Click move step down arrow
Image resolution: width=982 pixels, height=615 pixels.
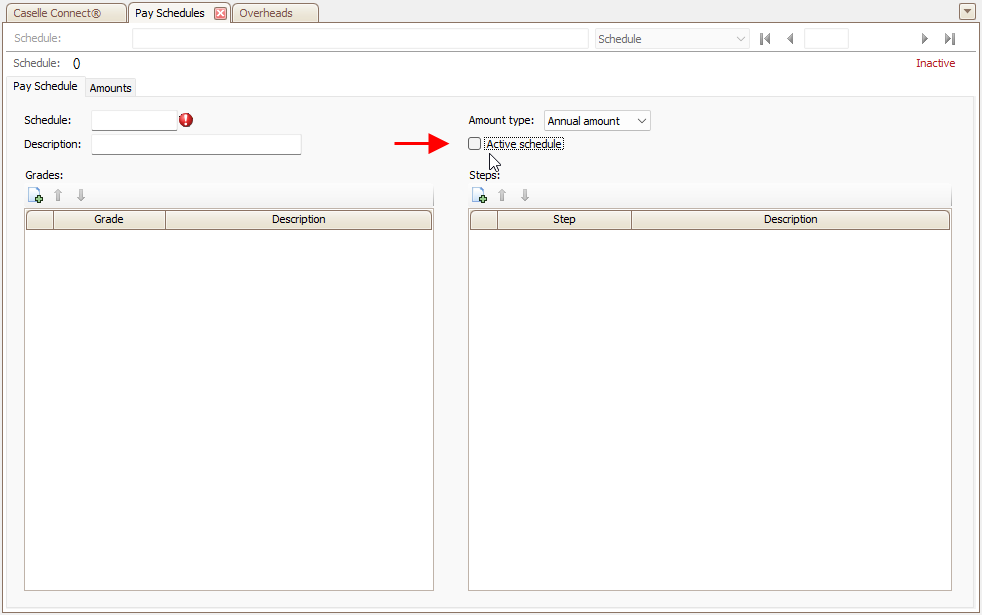(525, 196)
